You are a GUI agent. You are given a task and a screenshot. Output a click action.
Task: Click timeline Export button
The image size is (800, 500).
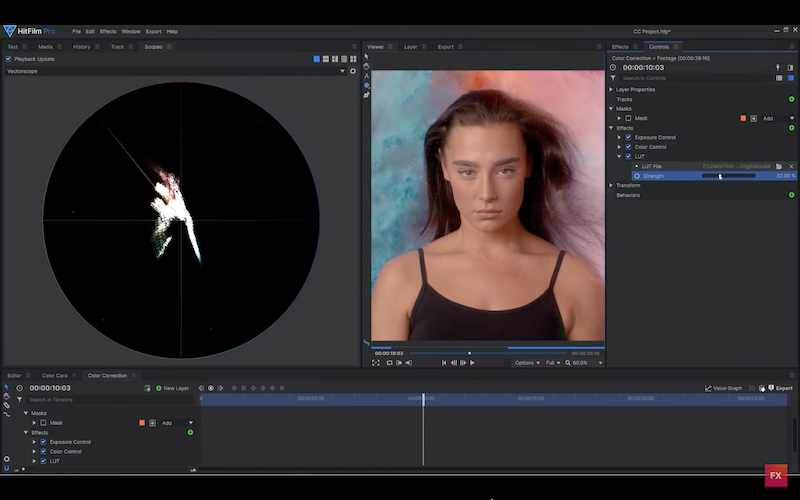781,388
